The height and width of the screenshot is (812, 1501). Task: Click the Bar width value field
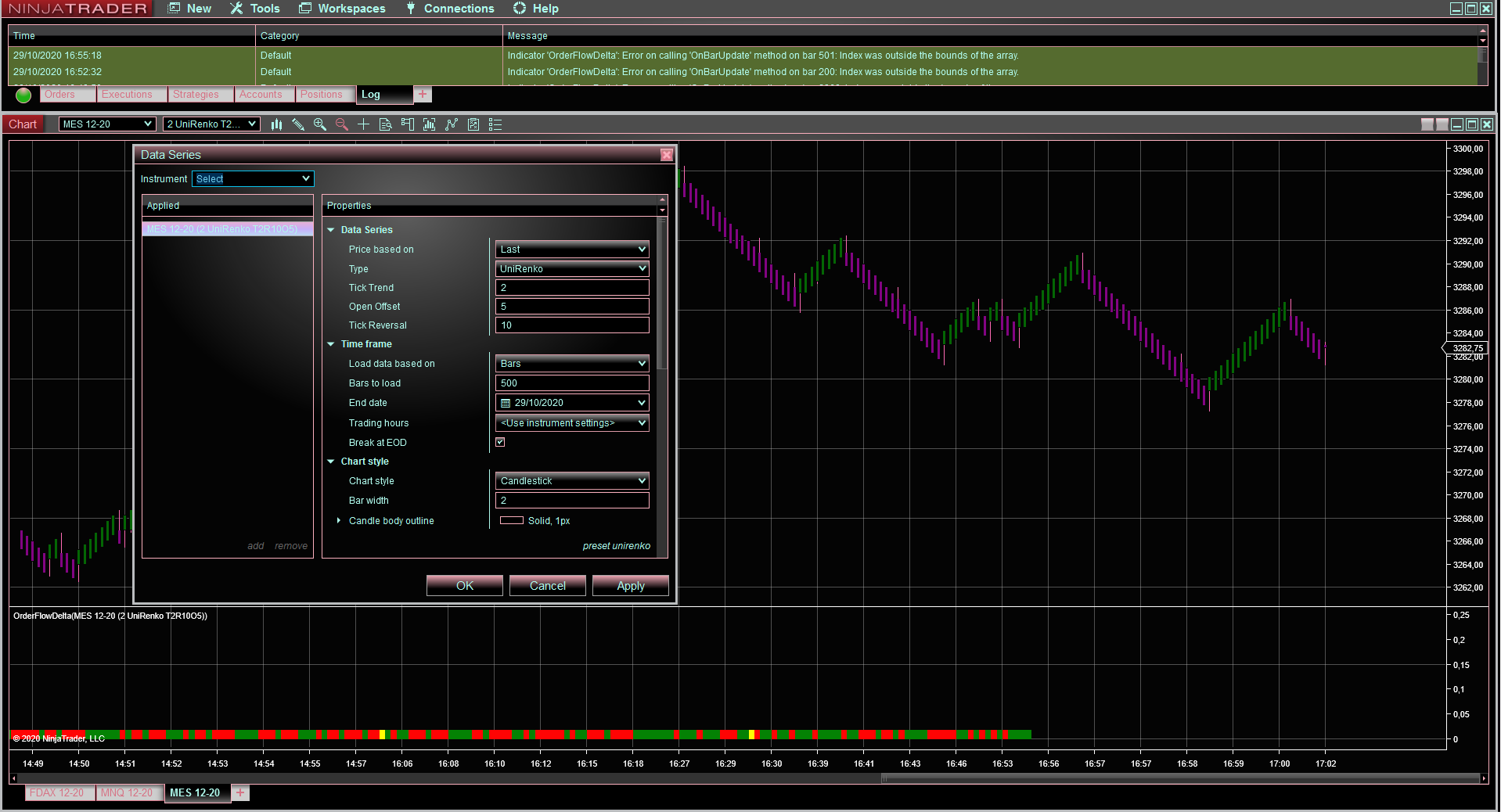572,501
